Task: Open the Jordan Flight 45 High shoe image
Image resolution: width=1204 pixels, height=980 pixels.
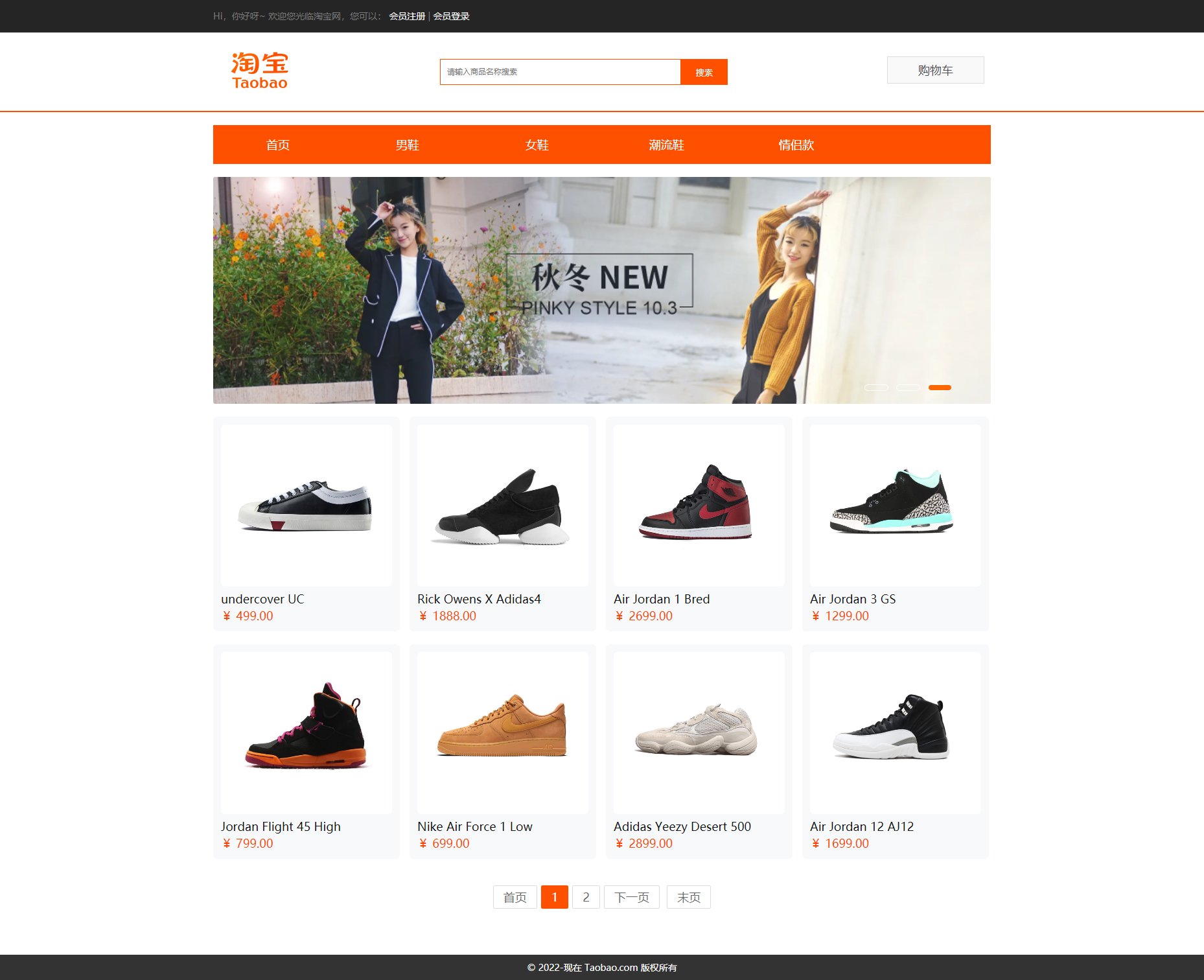Action: pyautogui.click(x=307, y=733)
